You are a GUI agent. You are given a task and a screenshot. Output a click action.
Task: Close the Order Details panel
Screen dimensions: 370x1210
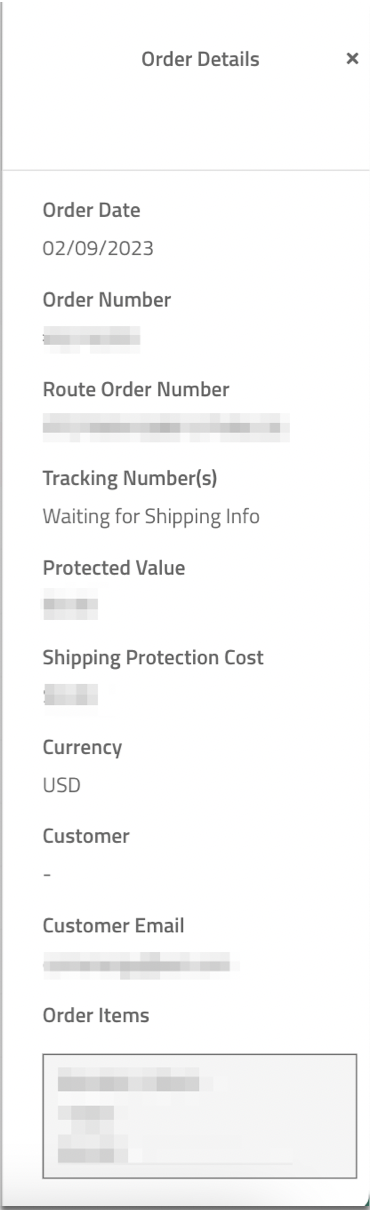point(351,60)
